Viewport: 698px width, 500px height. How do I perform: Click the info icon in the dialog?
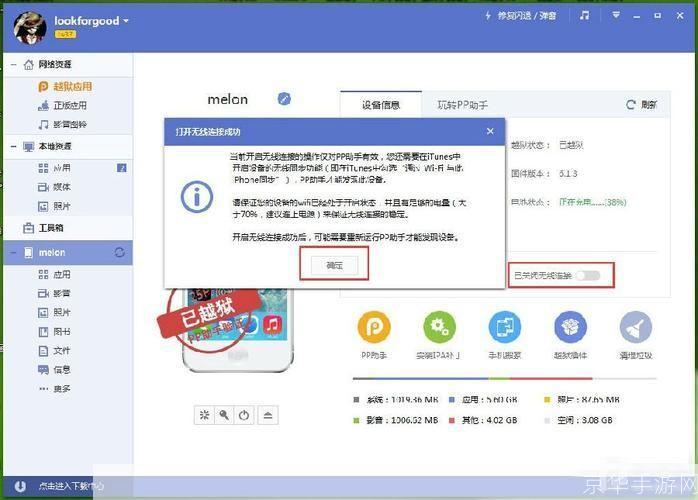pos(197,196)
